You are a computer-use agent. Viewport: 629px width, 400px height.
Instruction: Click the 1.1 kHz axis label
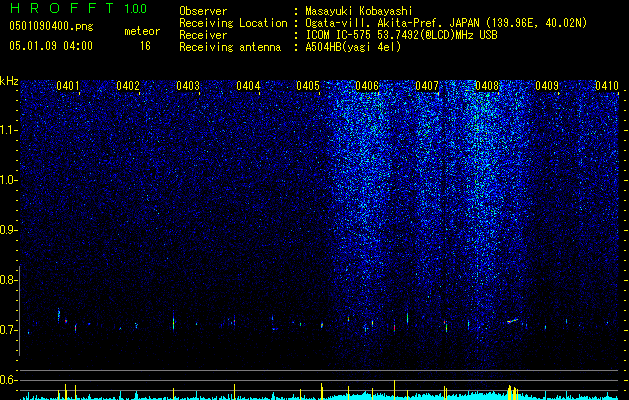[9, 130]
